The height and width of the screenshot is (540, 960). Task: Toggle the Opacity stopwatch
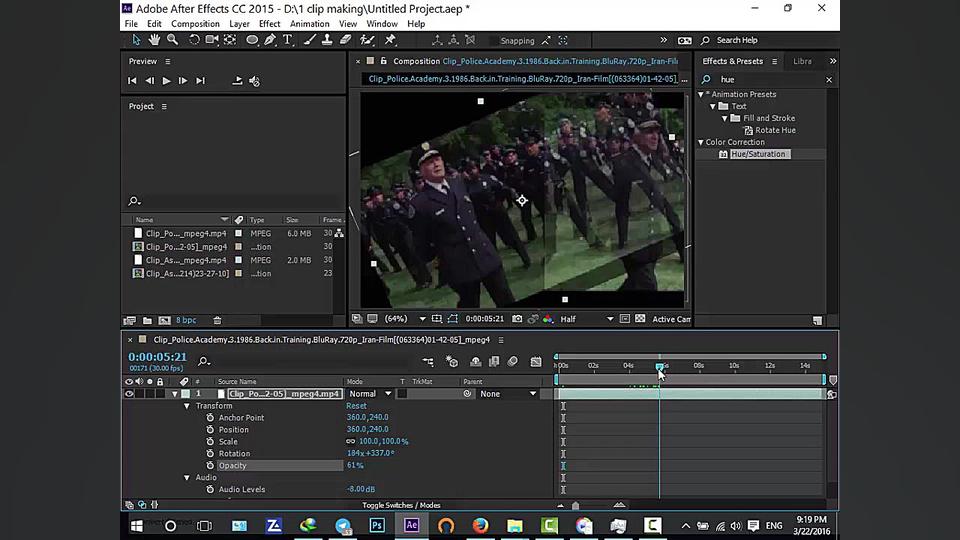click(210, 466)
